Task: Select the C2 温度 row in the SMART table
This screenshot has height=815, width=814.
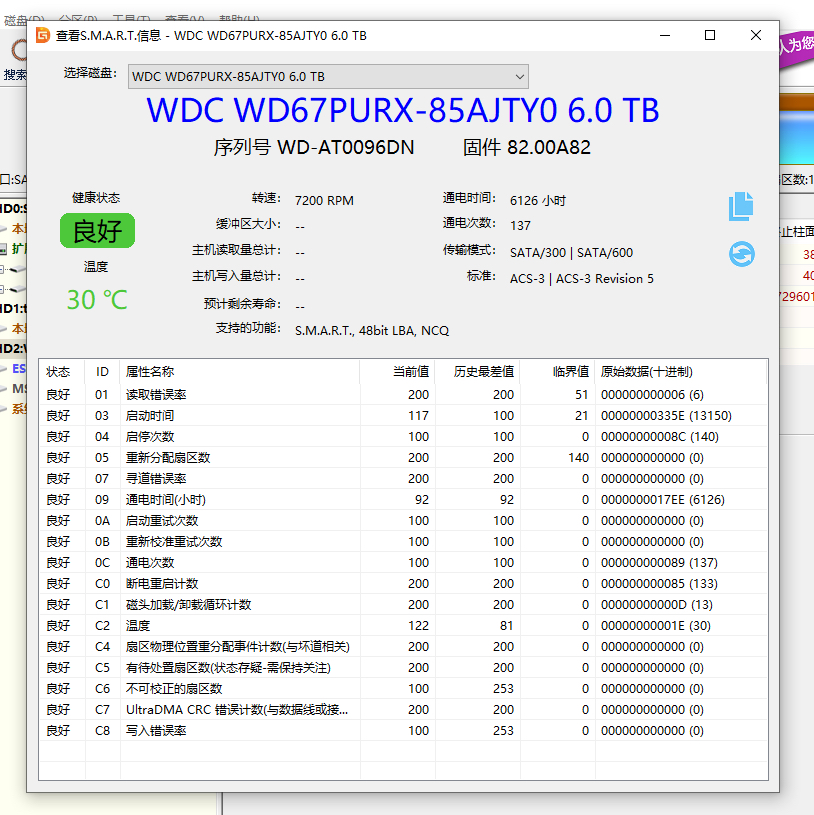Action: pos(200,625)
